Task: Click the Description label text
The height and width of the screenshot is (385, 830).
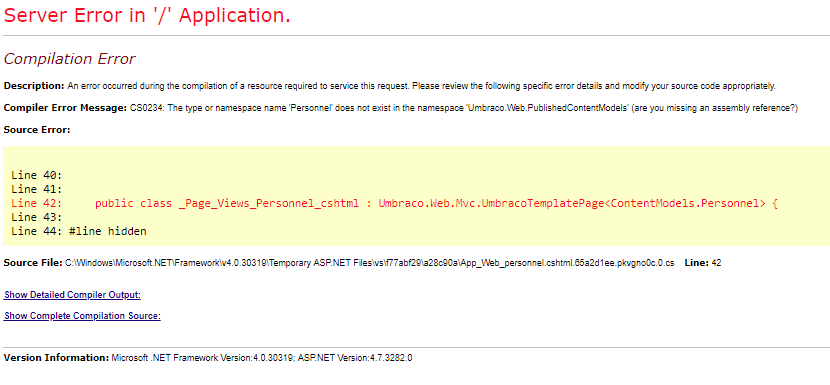Action: 34,86
